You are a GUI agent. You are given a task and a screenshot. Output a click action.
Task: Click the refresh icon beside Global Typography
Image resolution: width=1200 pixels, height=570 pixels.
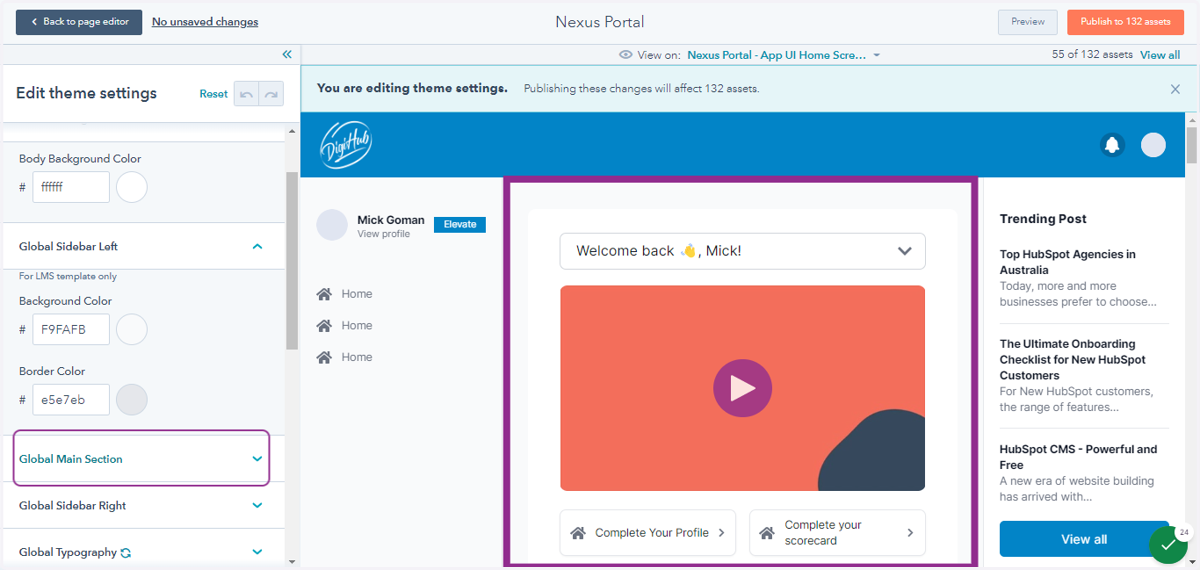125,552
